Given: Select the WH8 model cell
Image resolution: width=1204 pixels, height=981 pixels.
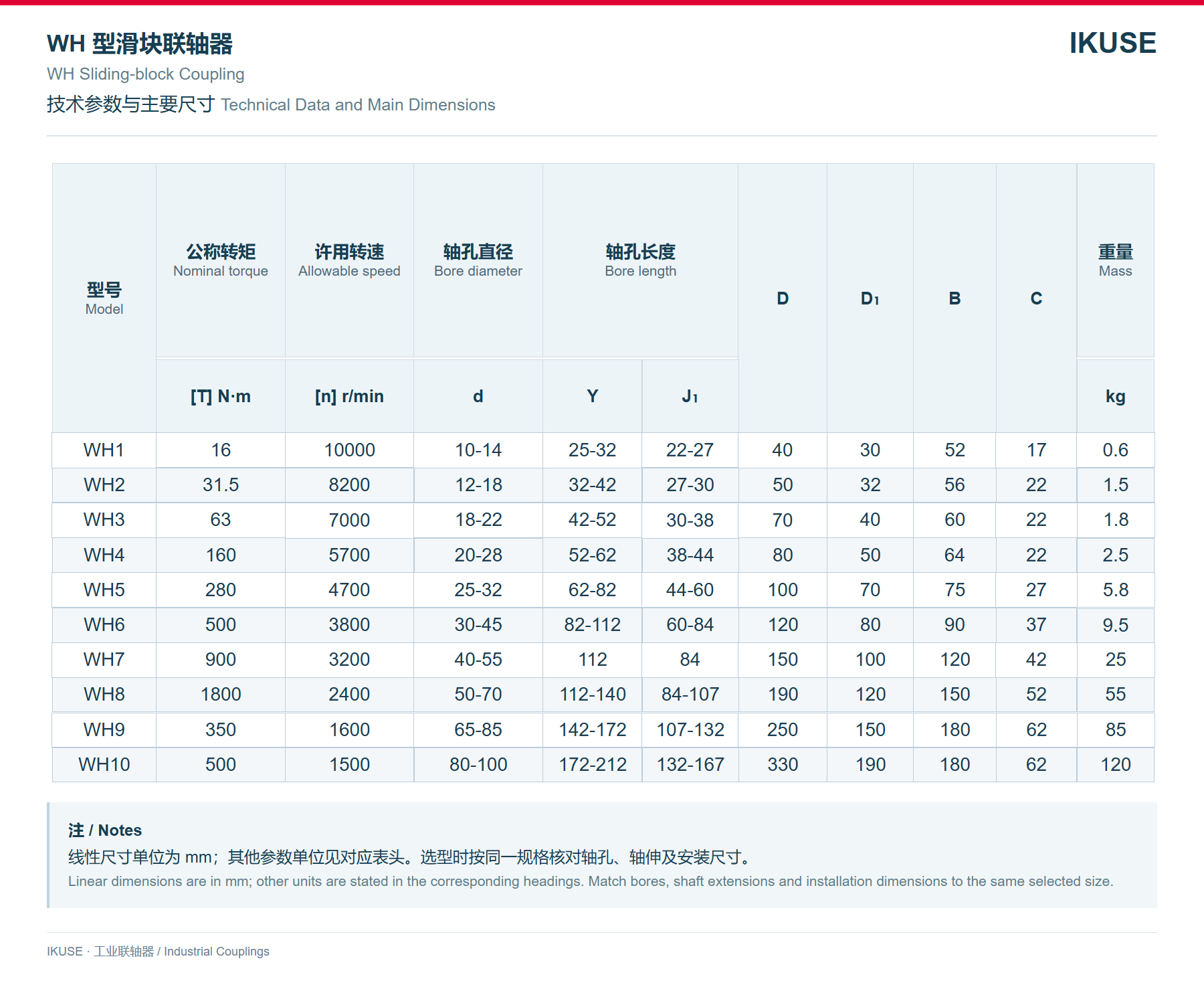Looking at the screenshot, I should pos(104,694).
